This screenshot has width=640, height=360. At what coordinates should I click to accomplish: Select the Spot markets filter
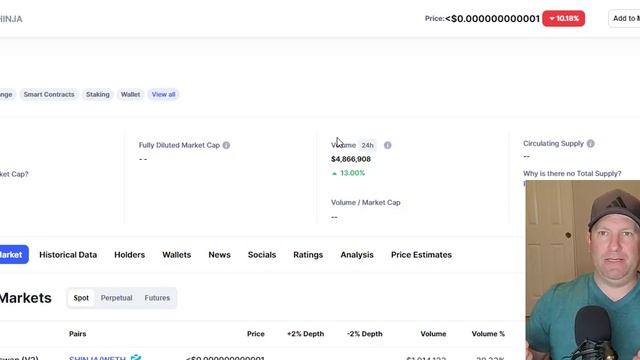click(x=81, y=298)
